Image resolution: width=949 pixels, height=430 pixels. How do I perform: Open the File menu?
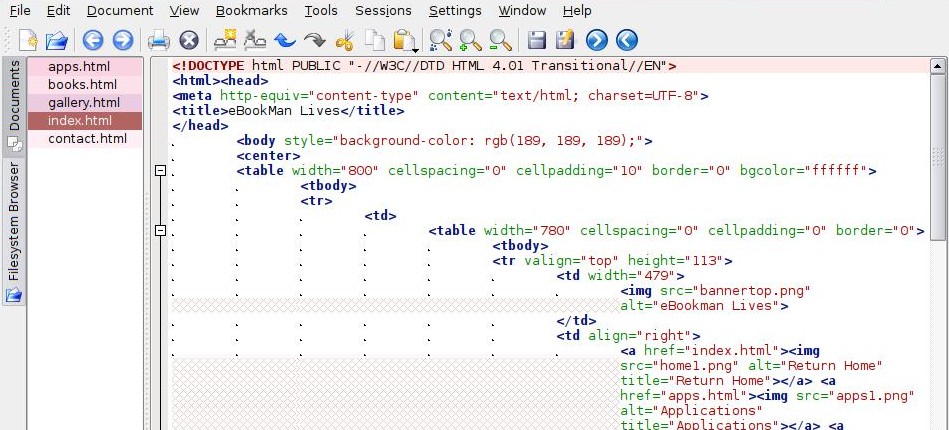(x=20, y=11)
